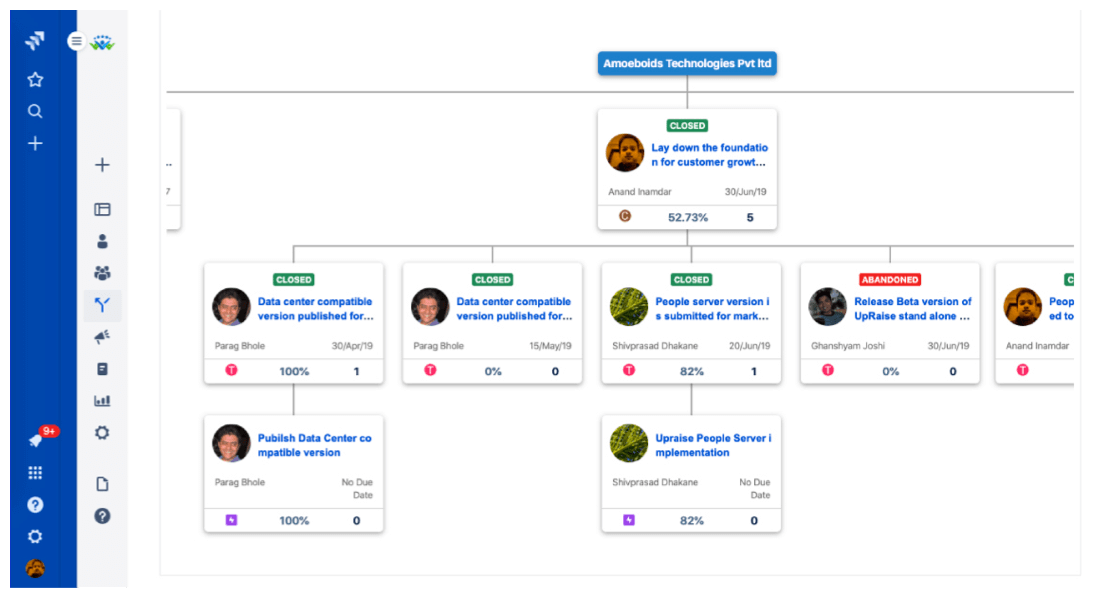Click the UpRaise announcements megaphone icon

click(102, 336)
